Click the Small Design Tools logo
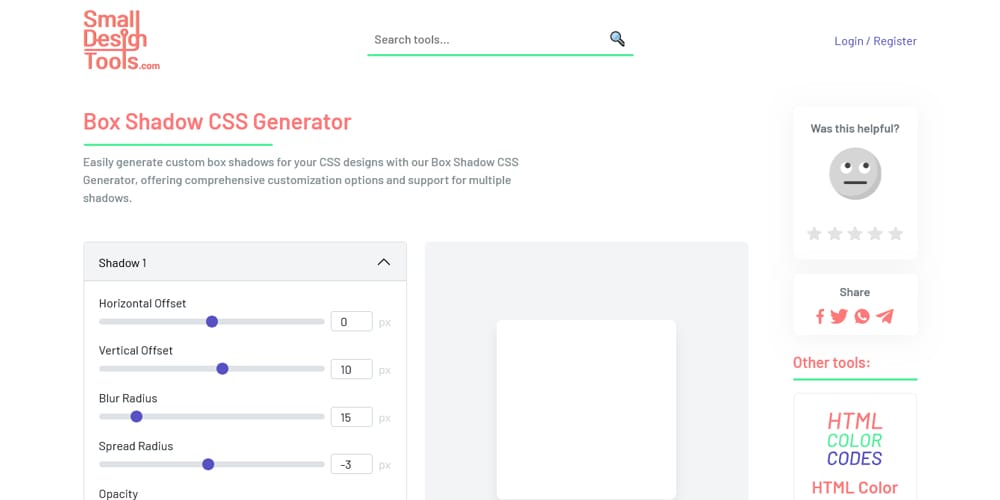This screenshot has height=500, width=1000. (x=121, y=40)
